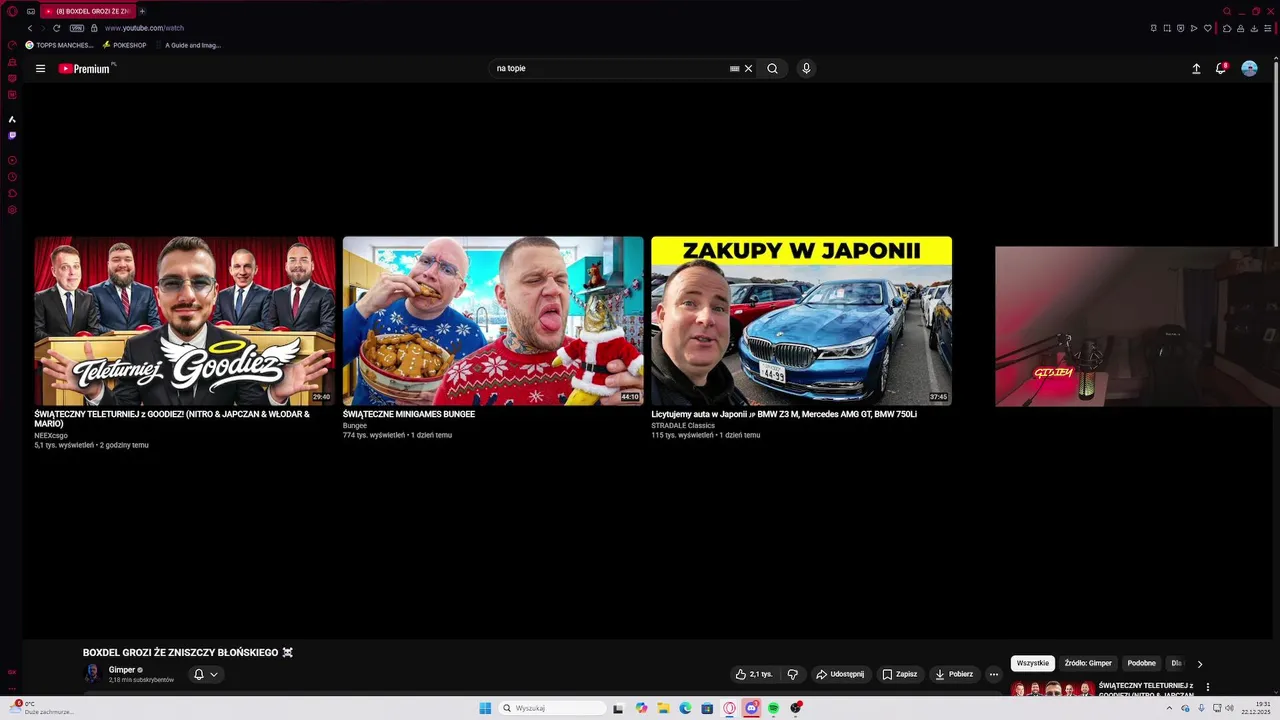1280x720 pixels.
Task: Open NEEXcsgo channel name
Action: [x=51, y=436]
